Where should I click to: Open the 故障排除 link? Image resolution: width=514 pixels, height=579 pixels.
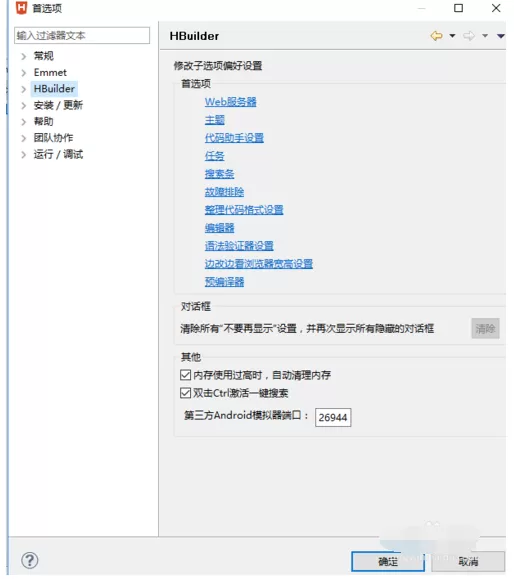224,192
